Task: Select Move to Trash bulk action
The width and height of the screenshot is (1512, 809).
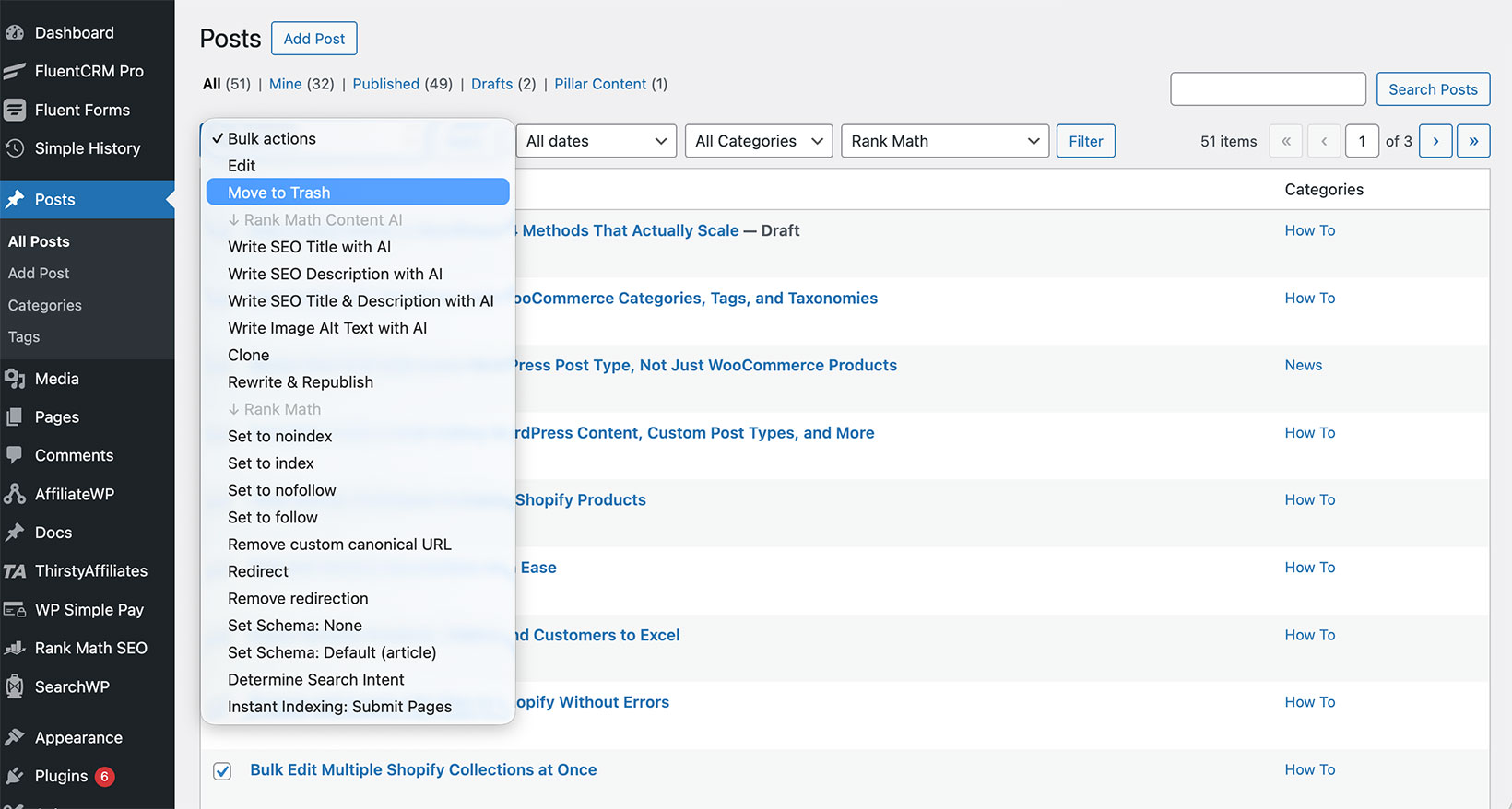Action: click(358, 193)
